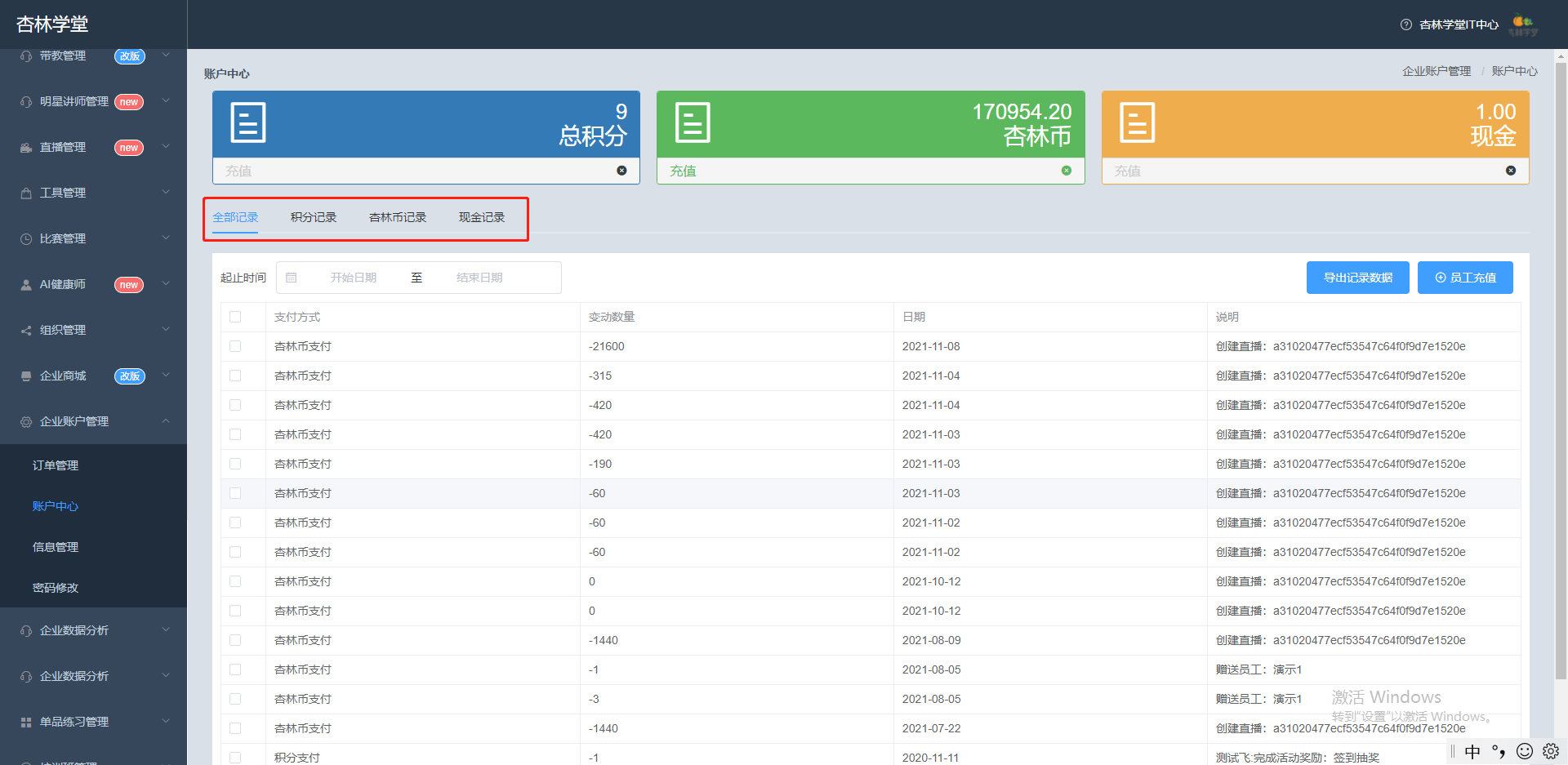Click the document icon on 杏林币 card
This screenshot has width=1568, height=765.
click(x=693, y=122)
